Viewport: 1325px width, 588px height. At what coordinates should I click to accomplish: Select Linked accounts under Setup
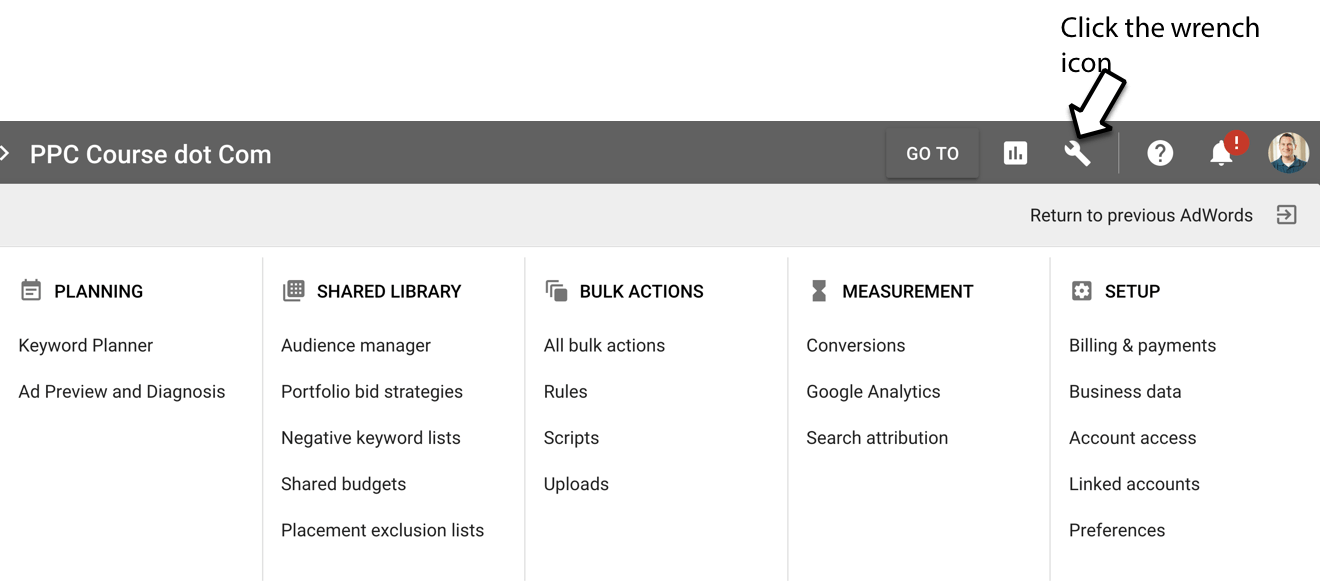click(1134, 484)
